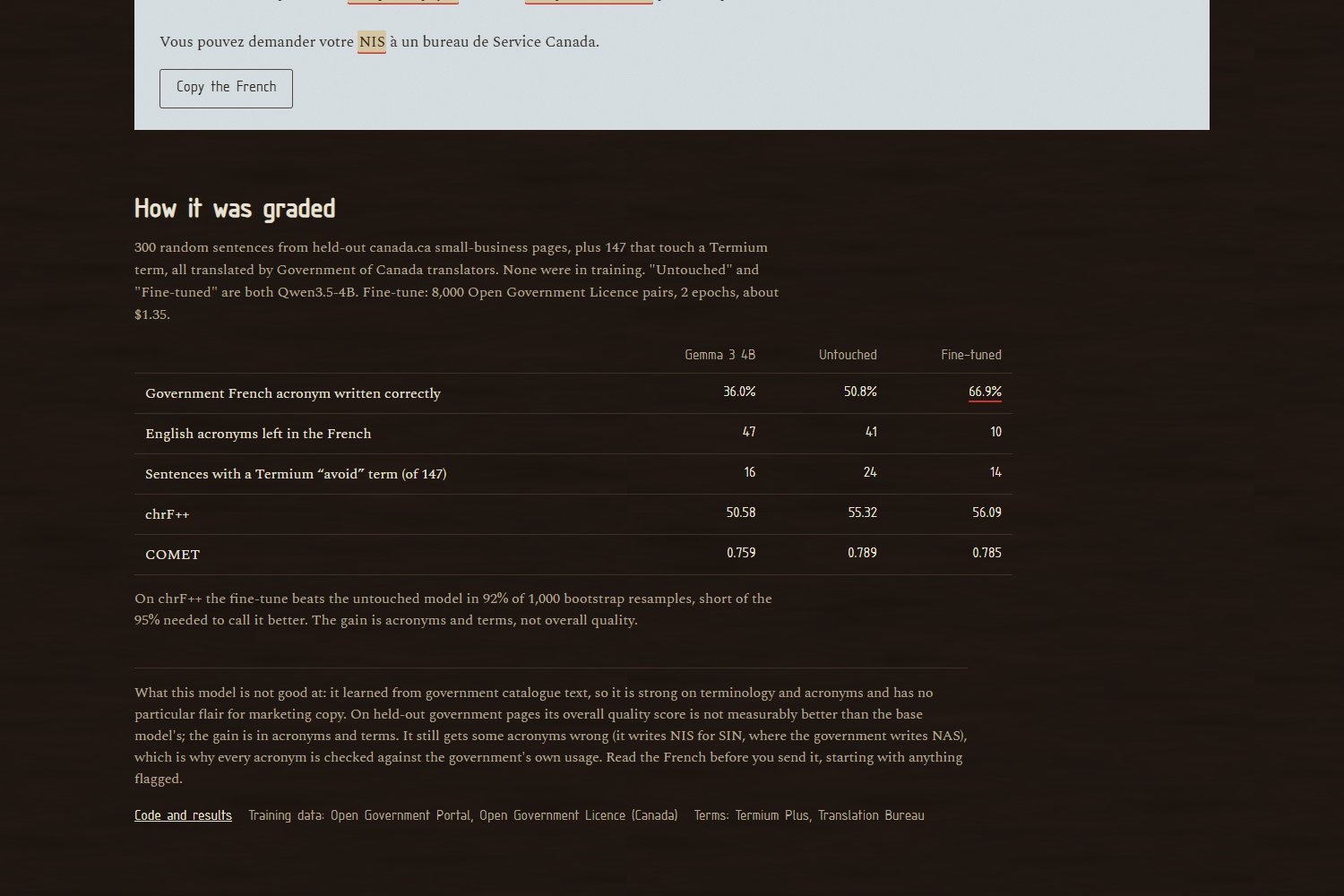The height and width of the screenshot is (896, 1344).
Task: Click the value 16 in Termium avoid row
Action: tap(750, 472)
